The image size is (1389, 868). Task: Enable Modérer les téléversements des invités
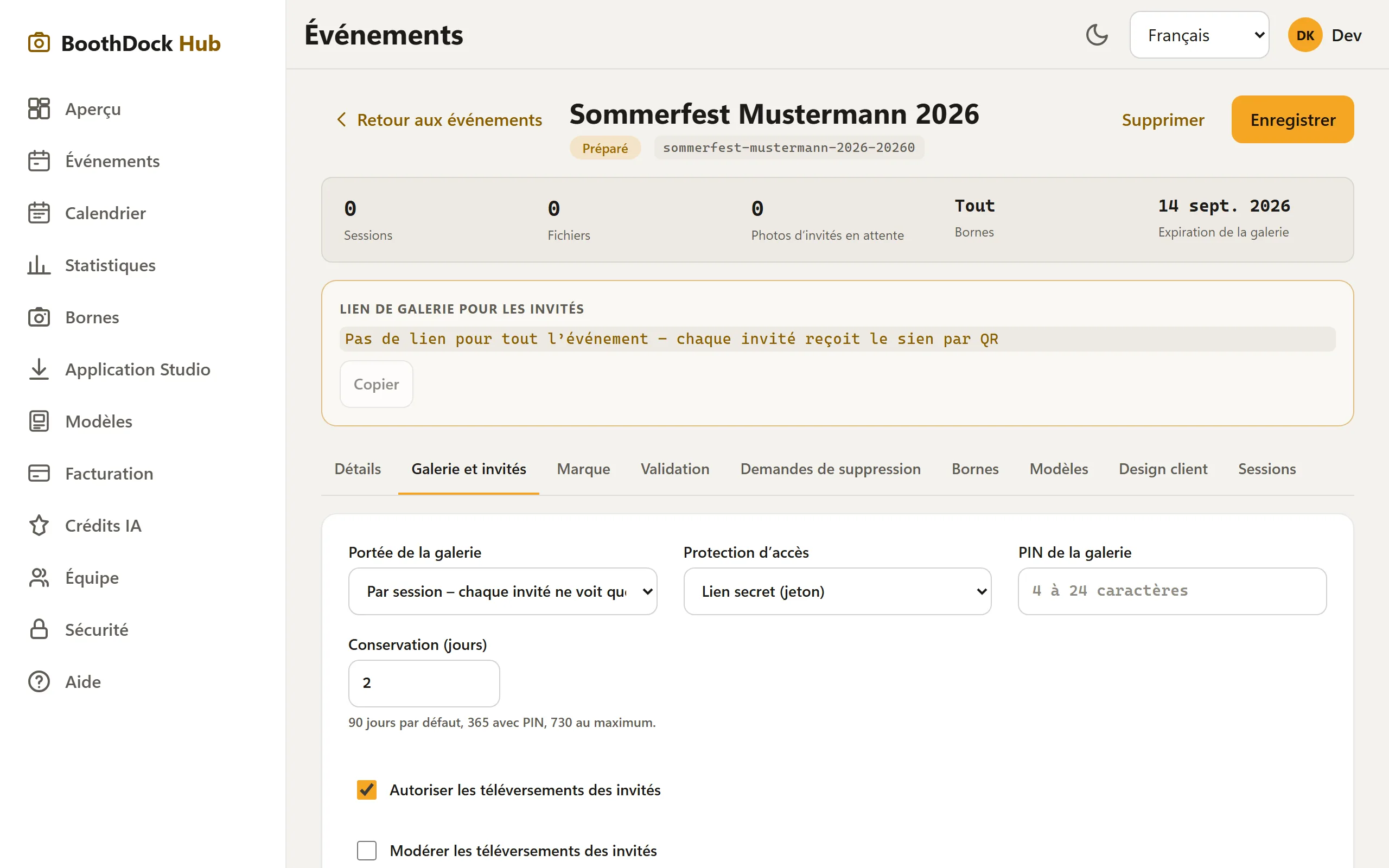(367, 851)
